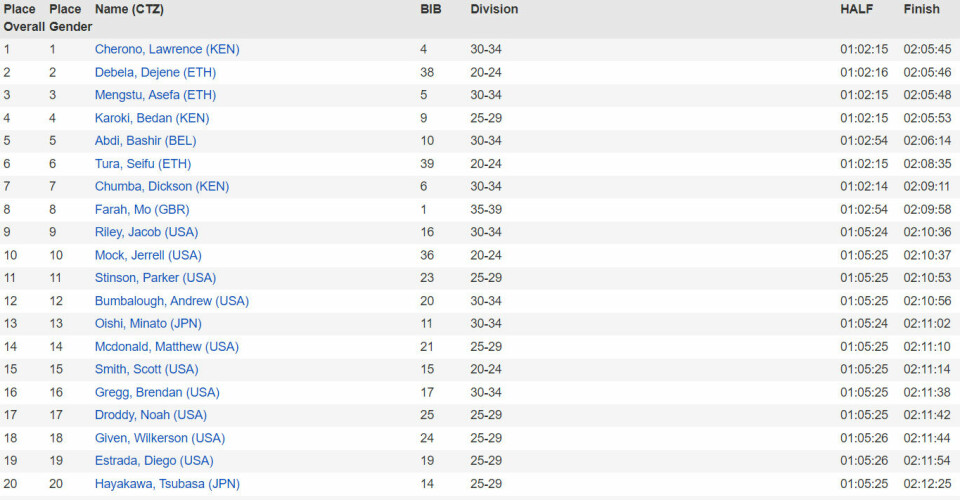The width and height of the screenshot is (960, 500).
Task: View Abdi, Bashir (BEL) profile link
Action: tap(146, 141)
